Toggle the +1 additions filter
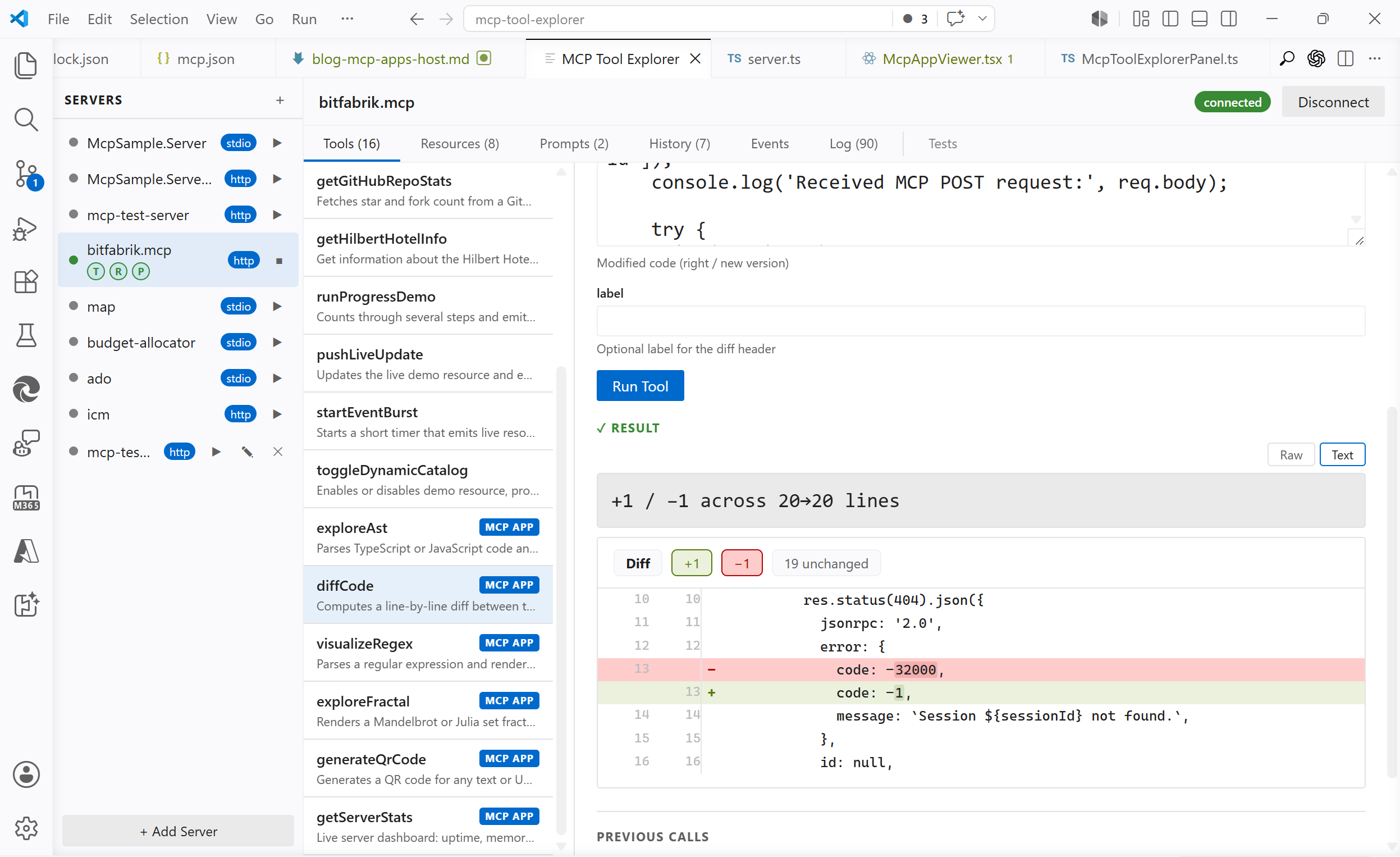1400x857 pixels. tap(692, 563)
